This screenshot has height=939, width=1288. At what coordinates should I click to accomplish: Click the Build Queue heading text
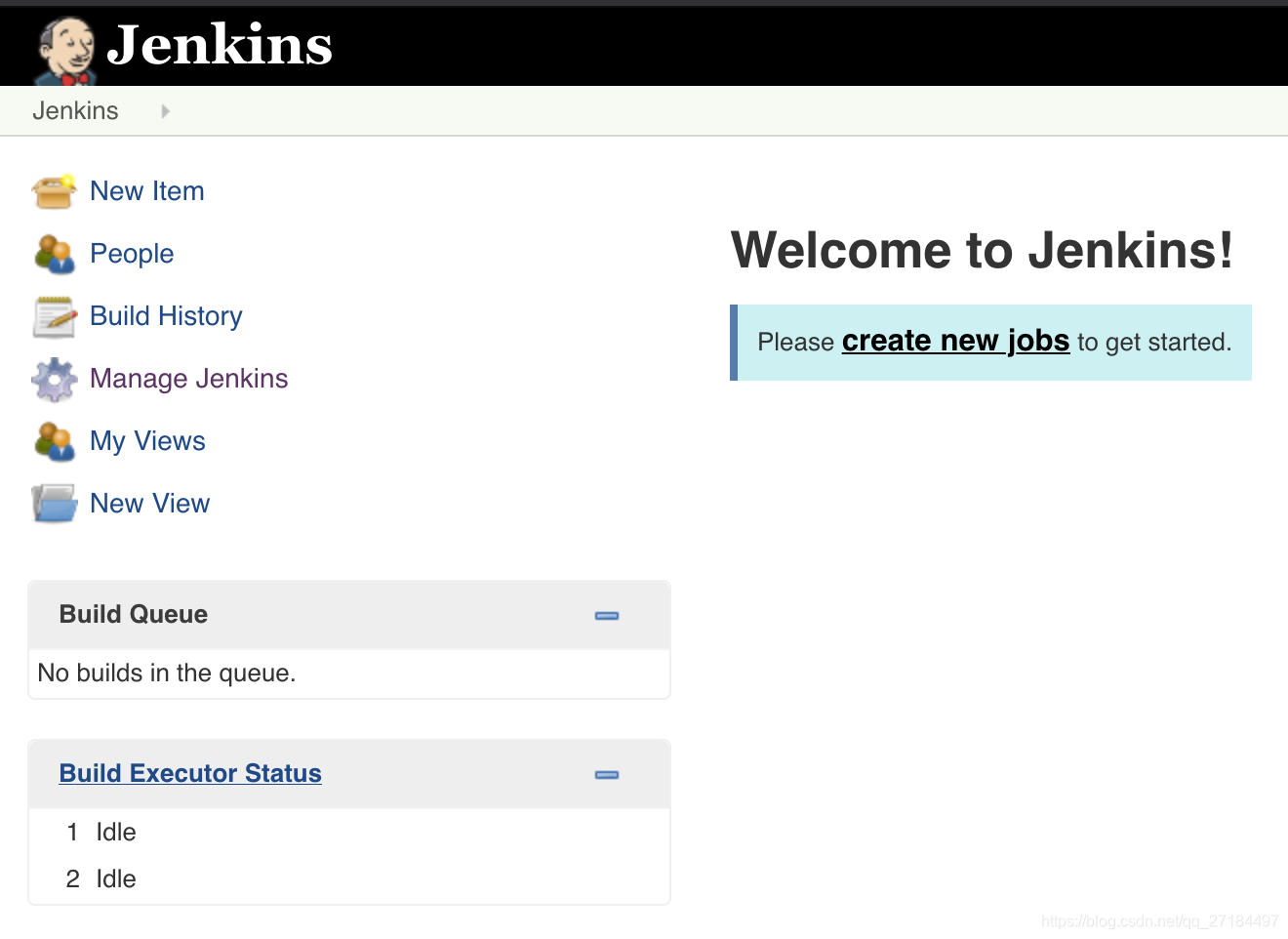(x=134, y=614)
